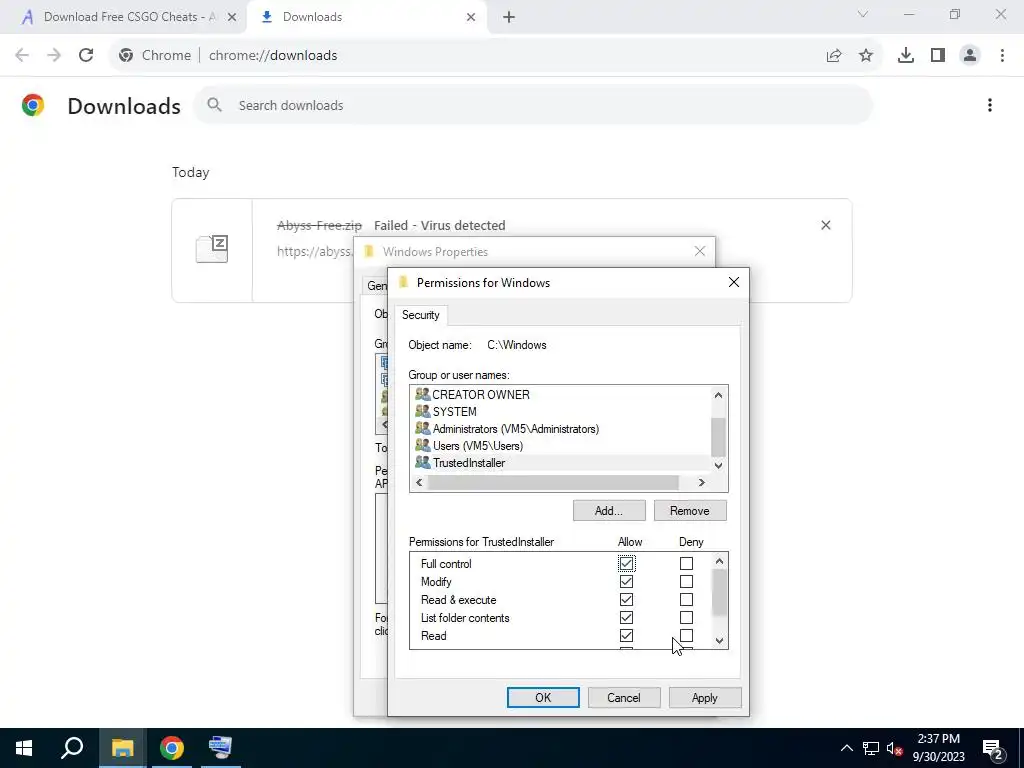The height and width of the screenshot is (768, 1024).
Task: Show hidden system tray icons
Action: (846, 748)
